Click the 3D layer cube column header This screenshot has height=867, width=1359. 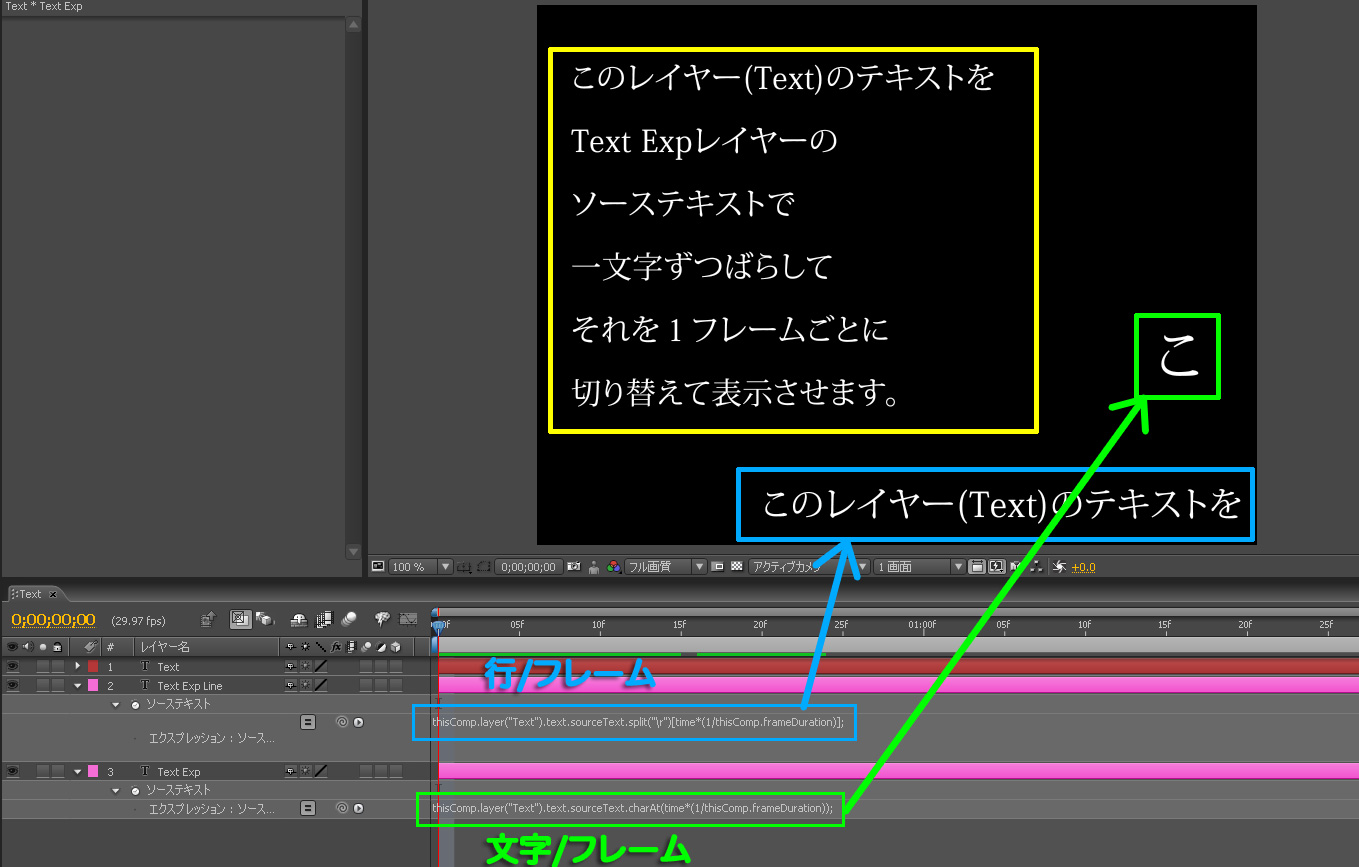coord(396,647)
